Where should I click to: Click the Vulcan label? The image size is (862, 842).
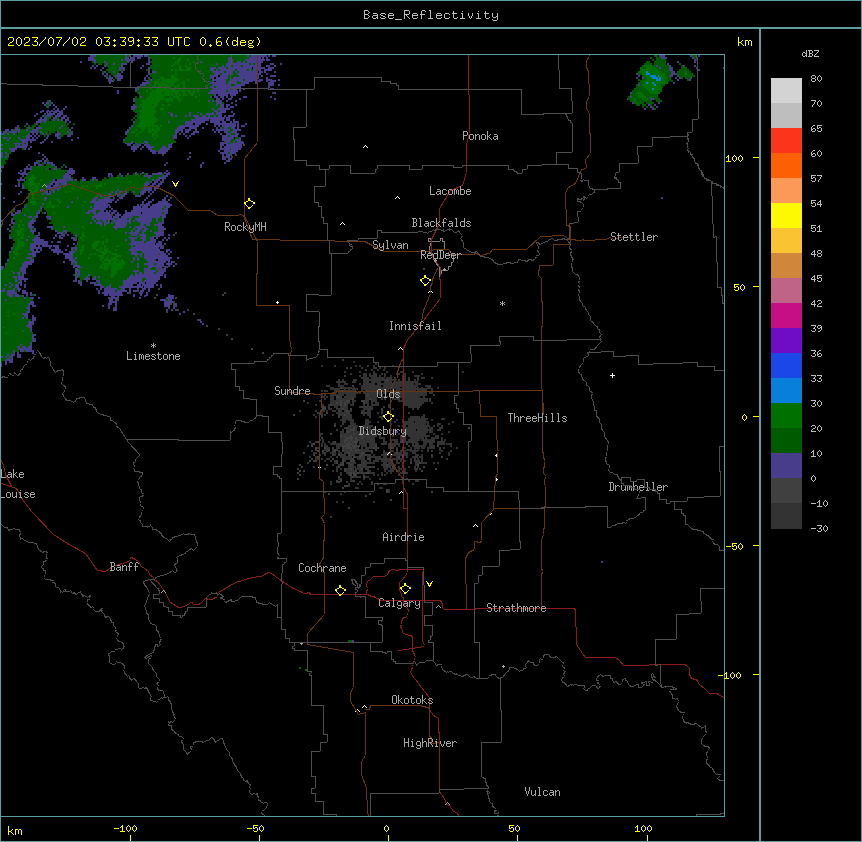pyautogui.click(x=542, y=792)
